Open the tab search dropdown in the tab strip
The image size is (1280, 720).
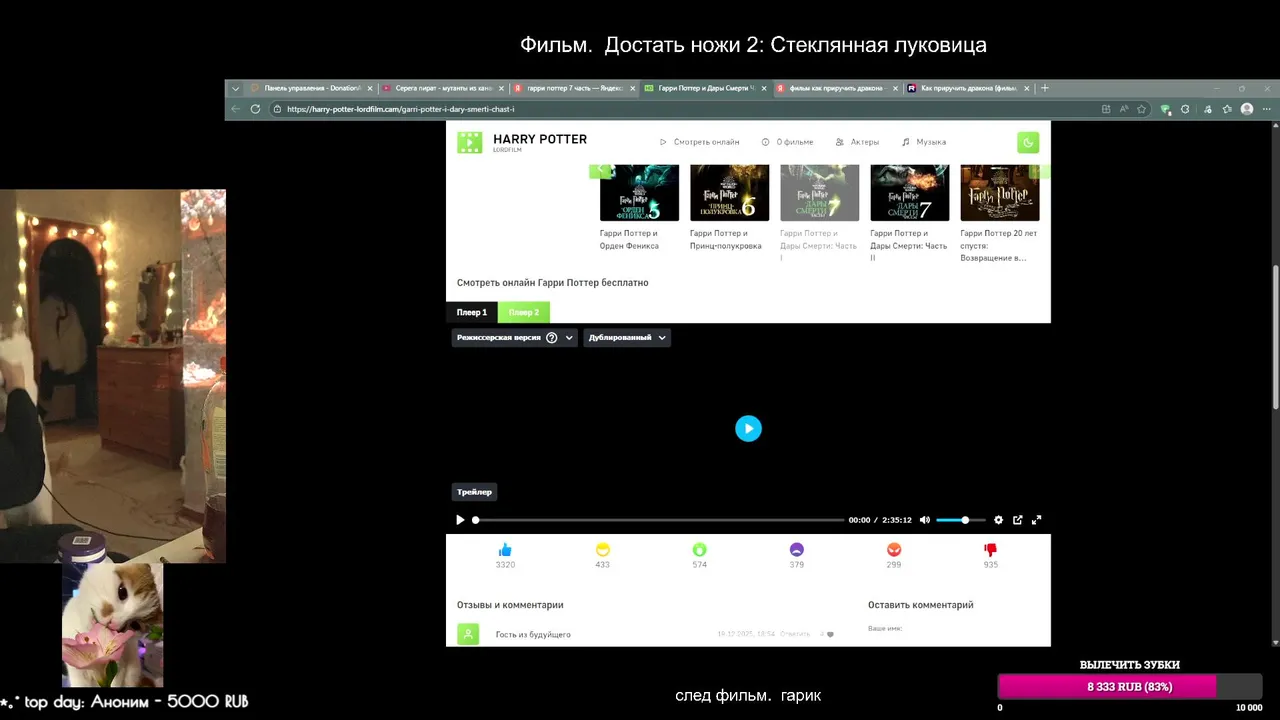[x=236, y=88]
